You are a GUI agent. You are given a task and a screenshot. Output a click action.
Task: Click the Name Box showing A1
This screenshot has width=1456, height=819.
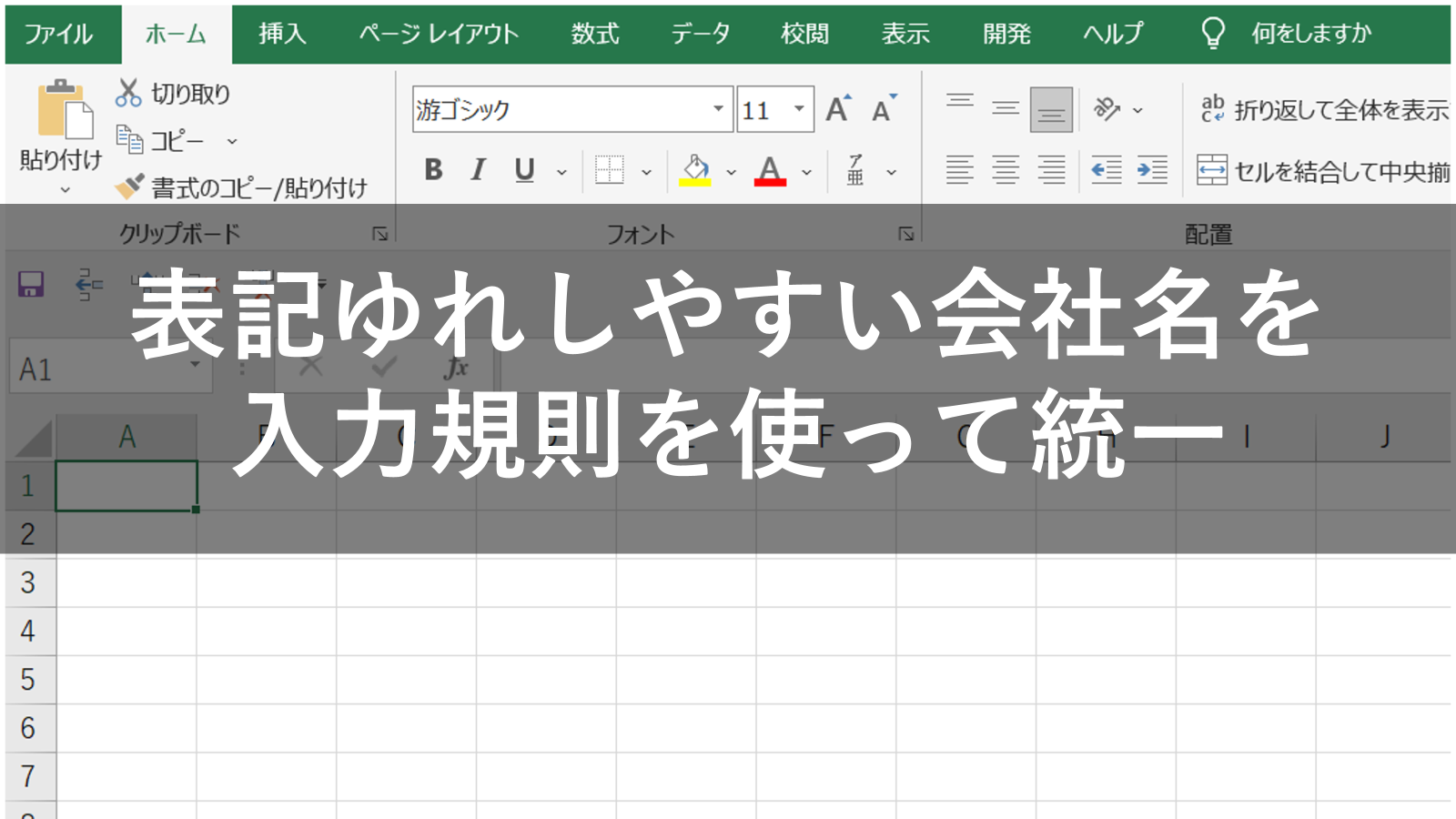click(110, 369)
